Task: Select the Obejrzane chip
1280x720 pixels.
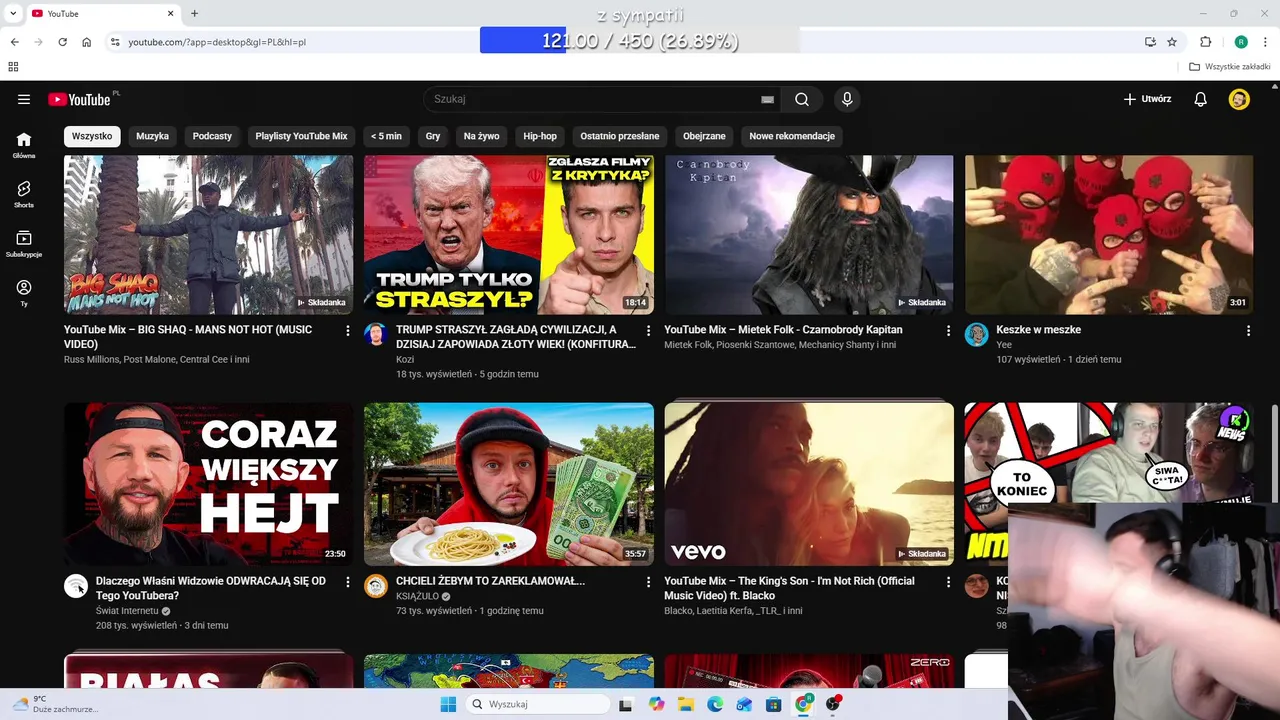Action: coord(704,136)
